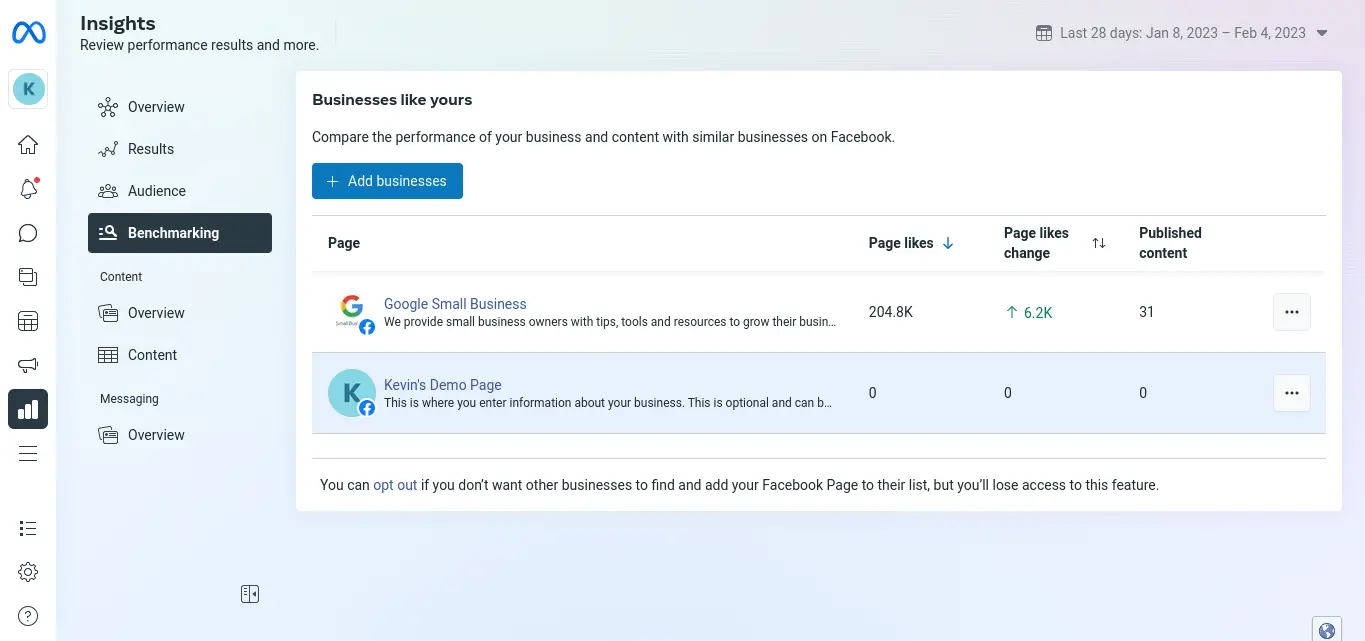This screenshot has width=1365, height=641.
Task: Click the Meta logo icon
Action: coord(28,33)
